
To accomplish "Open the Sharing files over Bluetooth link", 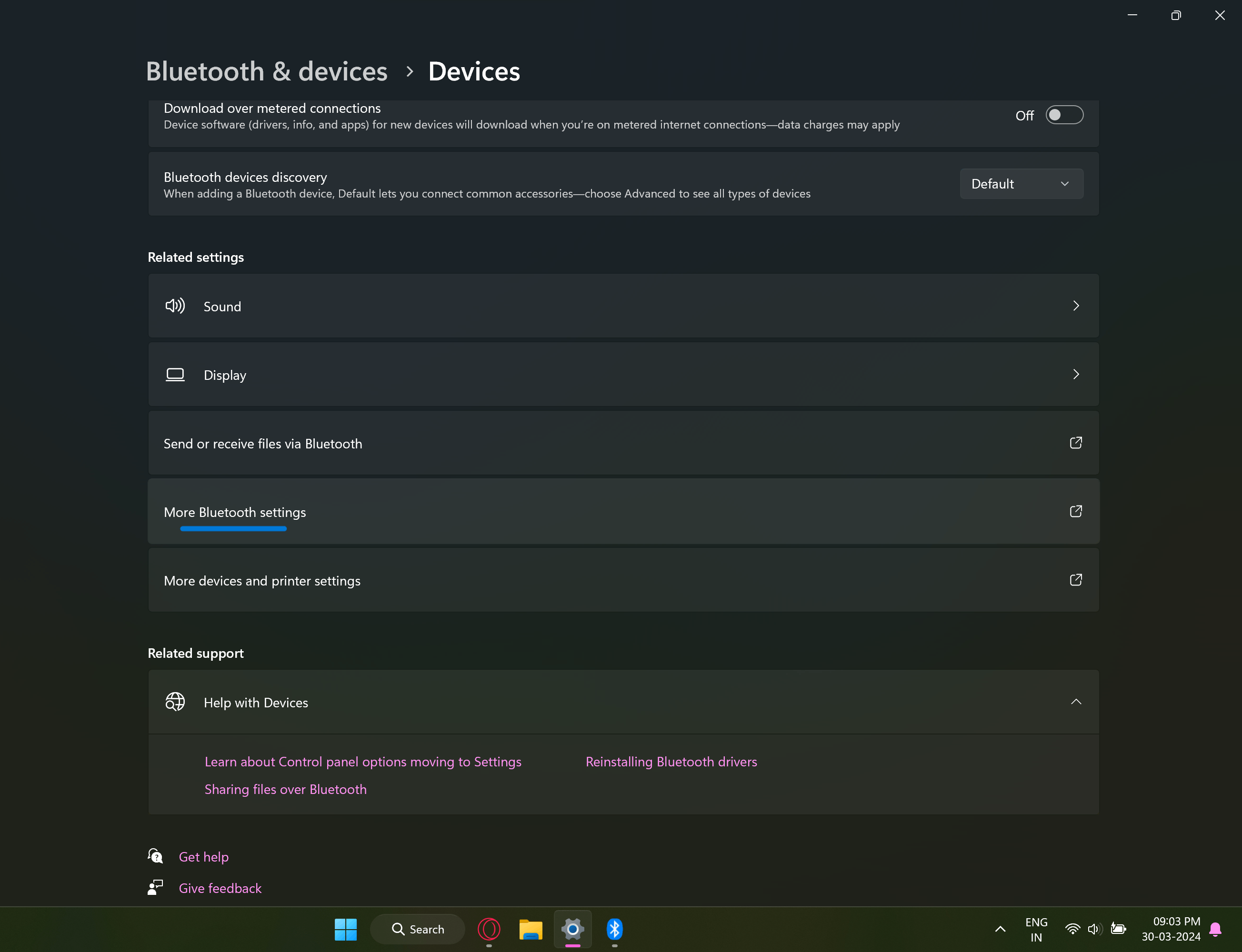I will click(285, 789).
